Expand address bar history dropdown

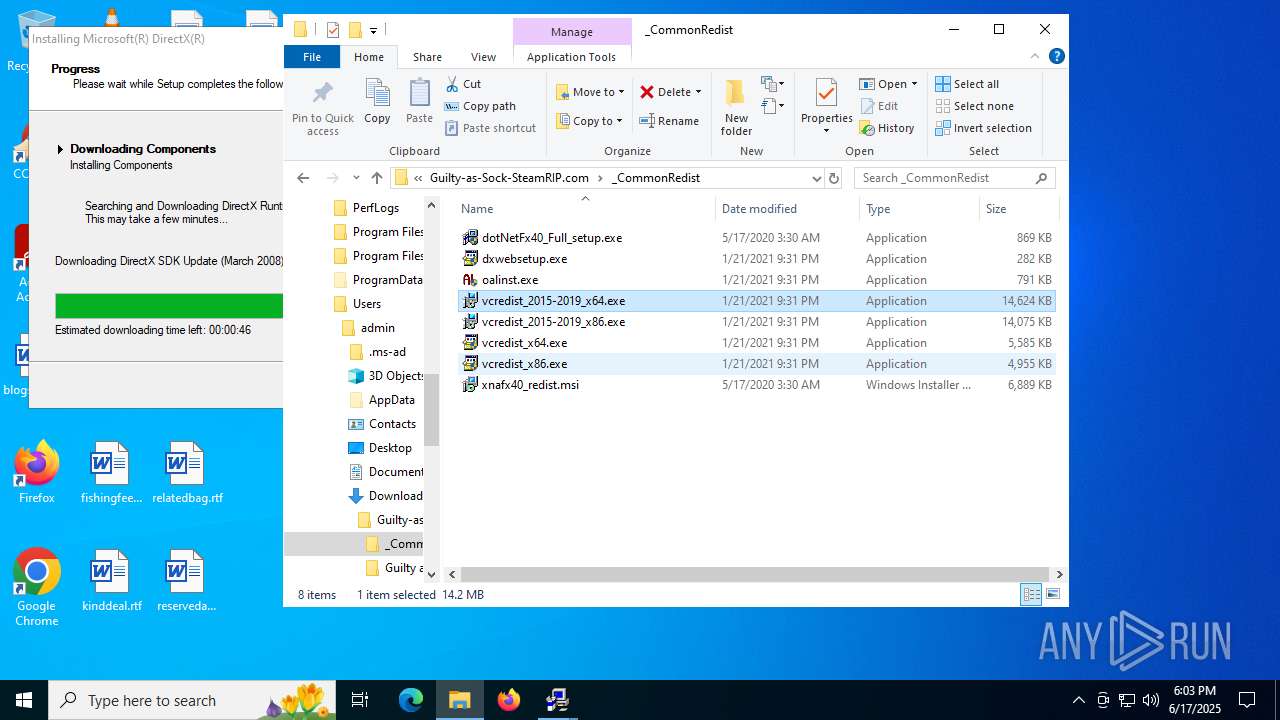point(816,178)
